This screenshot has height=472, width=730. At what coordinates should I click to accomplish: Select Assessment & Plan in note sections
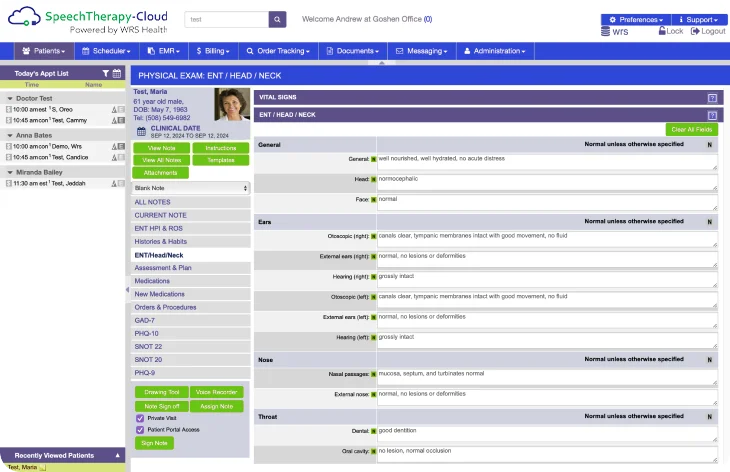[x=191, y=268]
